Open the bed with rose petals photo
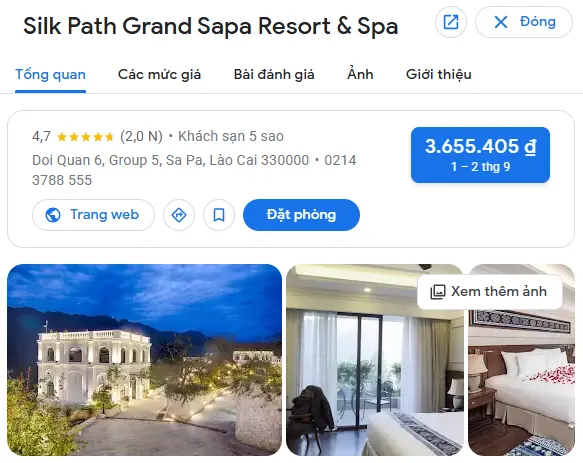Image resolution: width=583 pixels, height=463 pixels. [521, 383]
